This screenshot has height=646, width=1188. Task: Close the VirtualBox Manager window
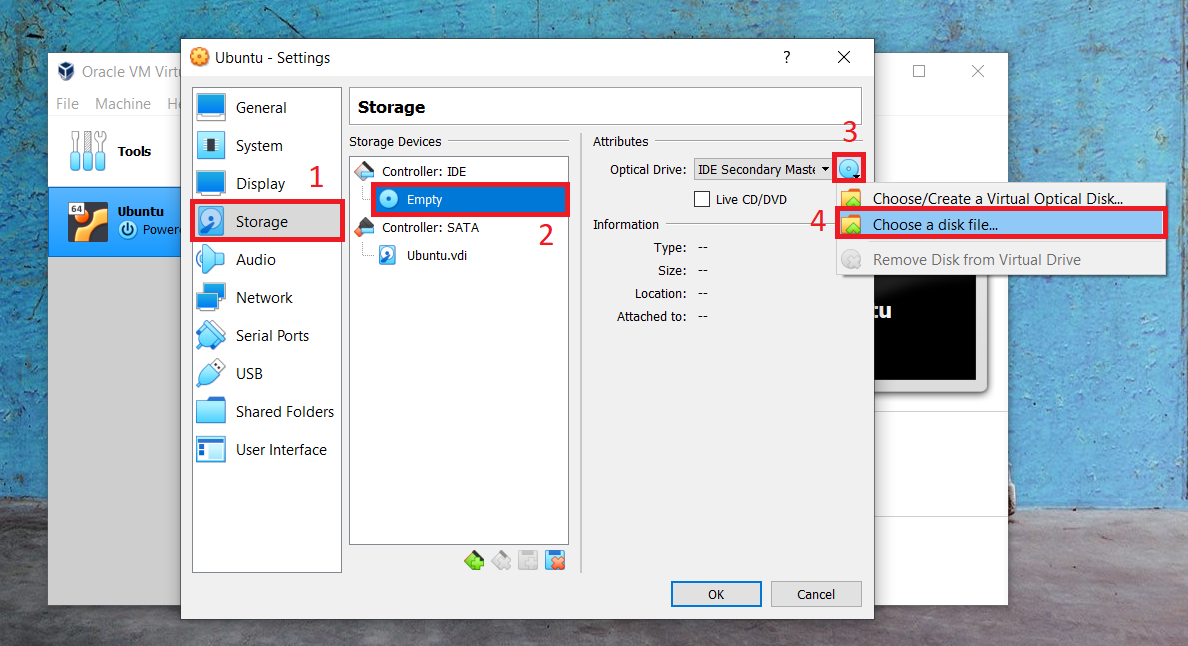click(x=978, y=71)
